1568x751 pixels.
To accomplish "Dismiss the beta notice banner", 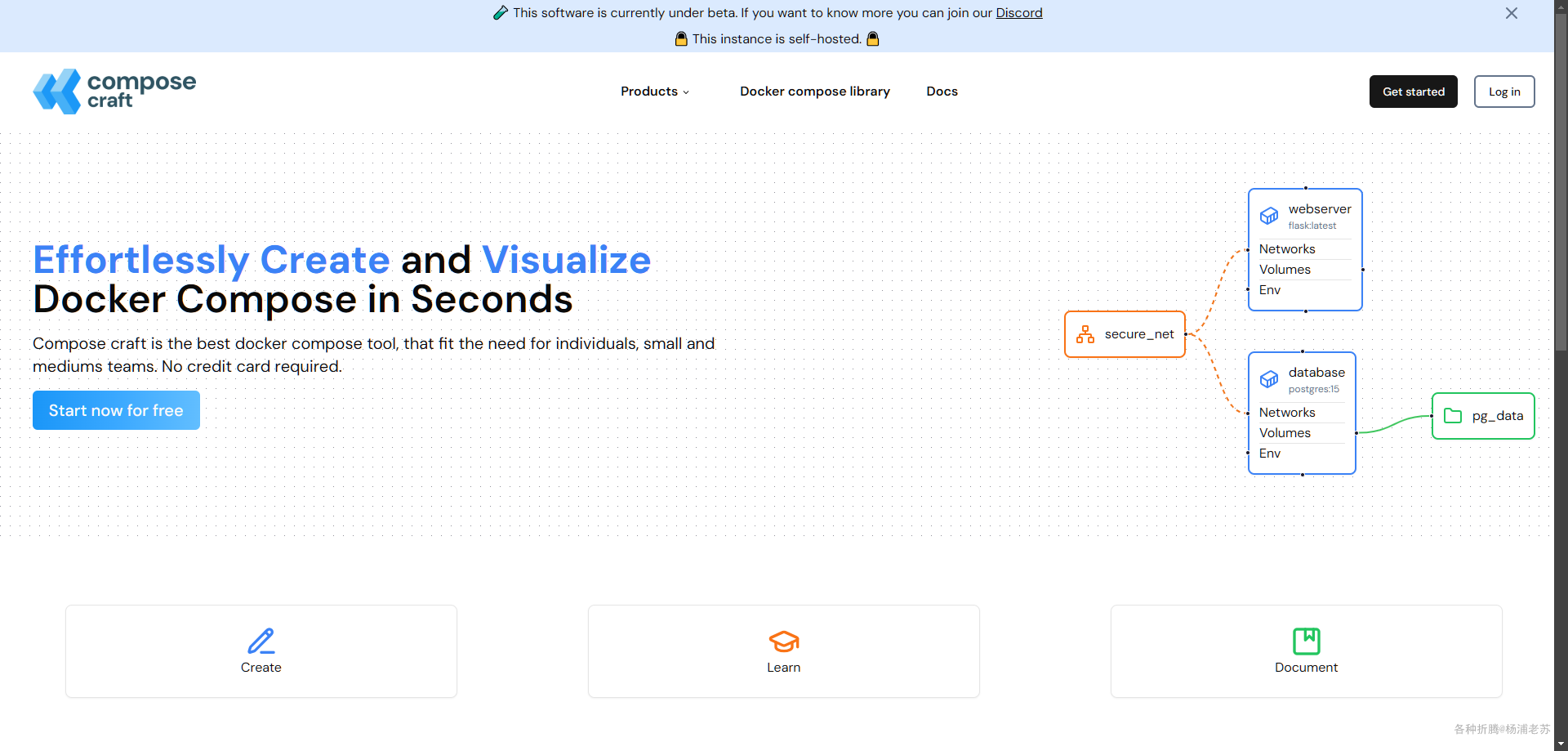I will click(x=1512, y=13).
